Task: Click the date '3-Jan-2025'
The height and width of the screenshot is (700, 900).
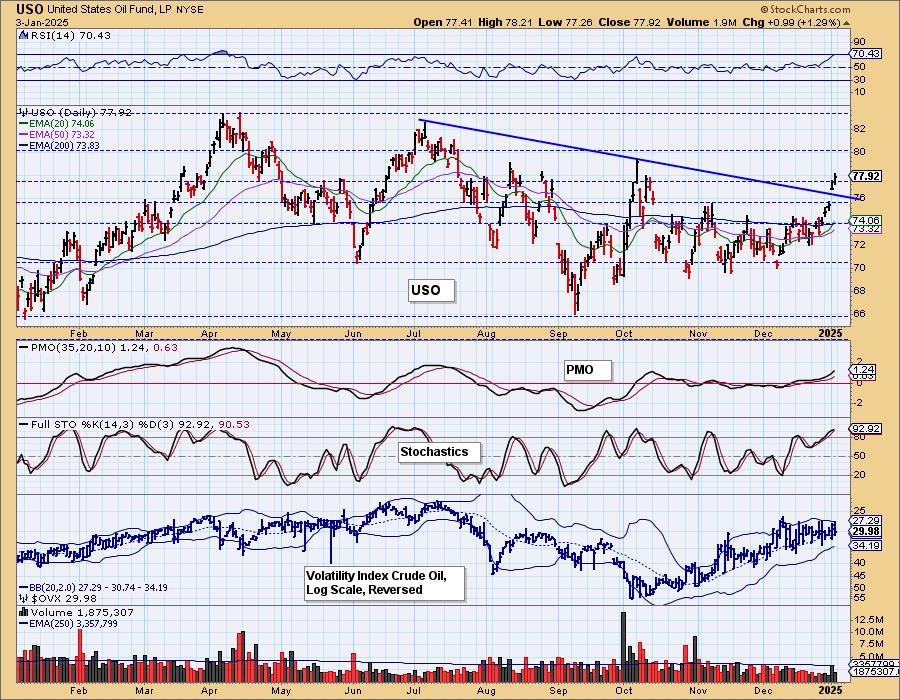Action: click(x=42, y=23)
